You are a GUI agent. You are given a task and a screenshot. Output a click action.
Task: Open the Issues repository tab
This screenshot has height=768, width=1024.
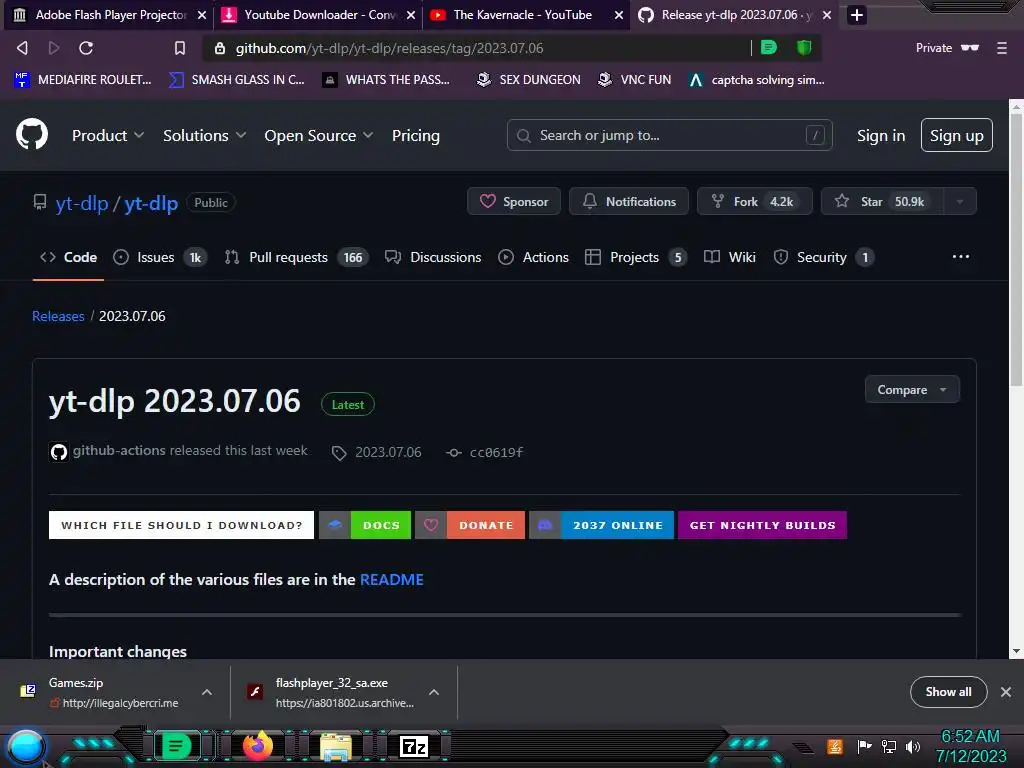[x=160, y=257]
